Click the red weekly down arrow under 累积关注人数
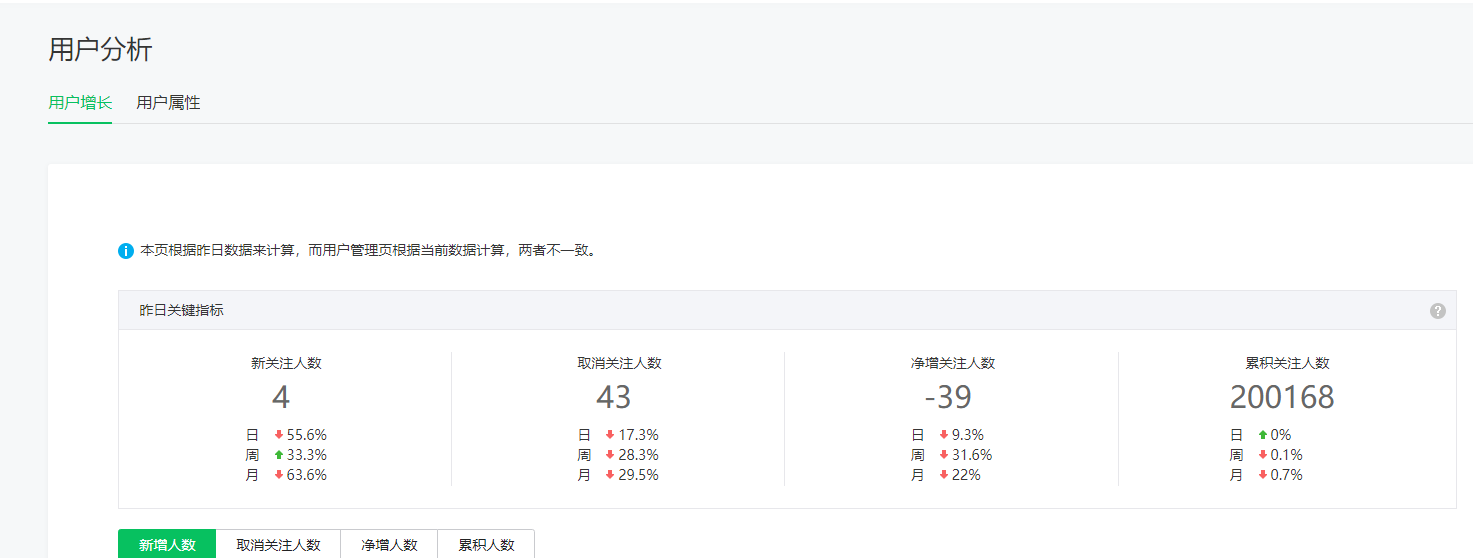 (x=1263, y=455)
